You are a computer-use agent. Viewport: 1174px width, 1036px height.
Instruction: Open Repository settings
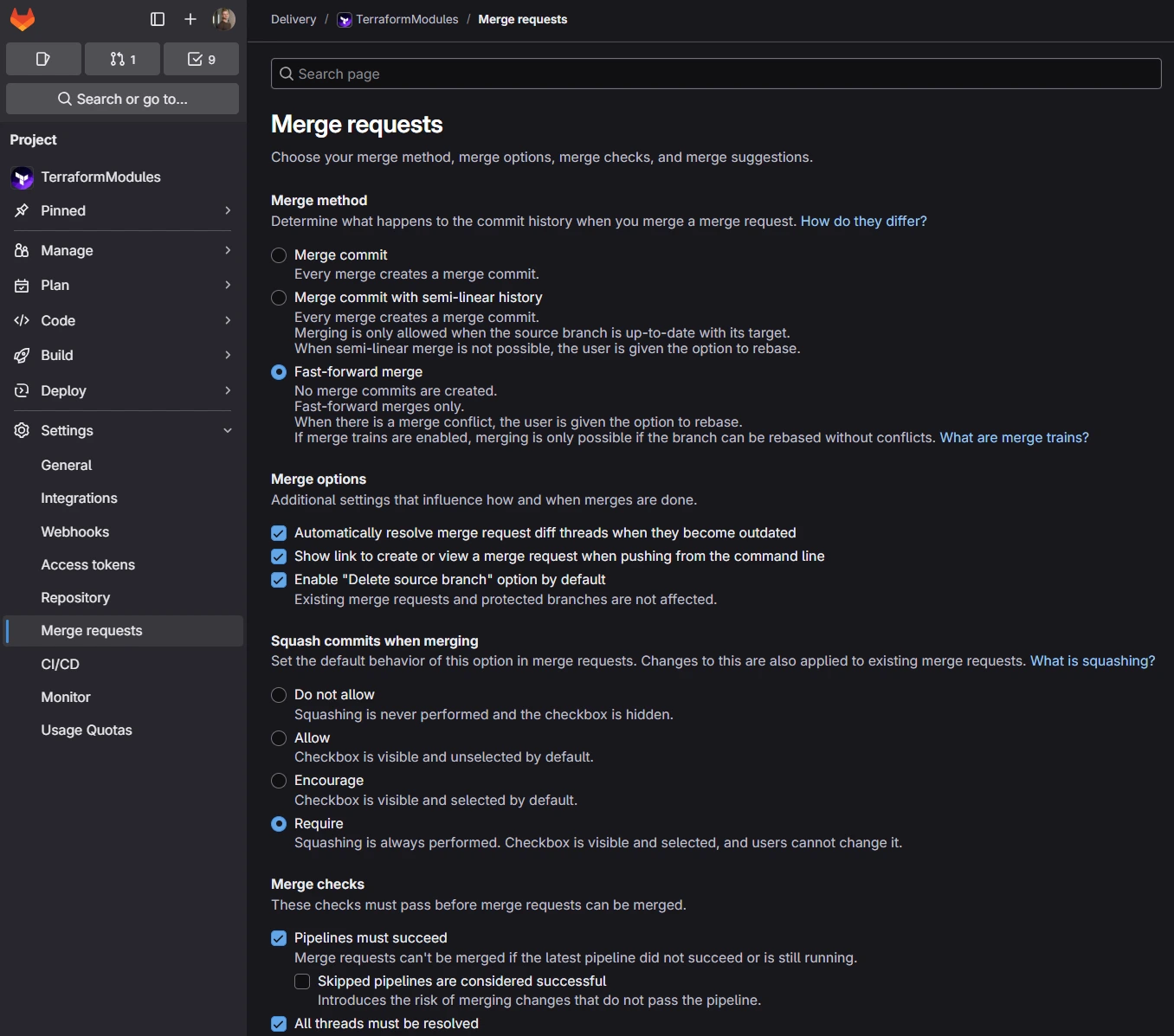pyautogui.click(x=124, y=597)
